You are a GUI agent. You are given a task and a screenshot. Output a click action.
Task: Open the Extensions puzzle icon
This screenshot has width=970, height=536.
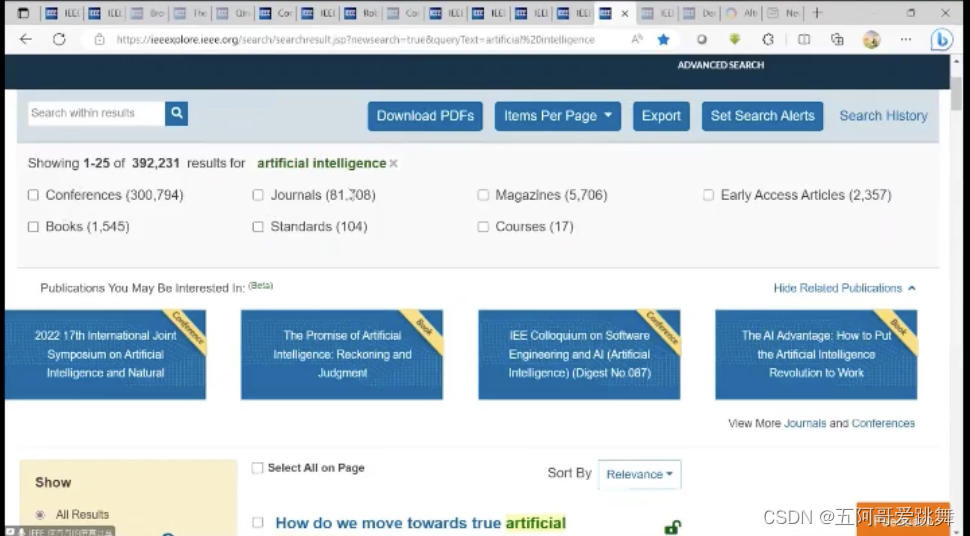(768, 40)
